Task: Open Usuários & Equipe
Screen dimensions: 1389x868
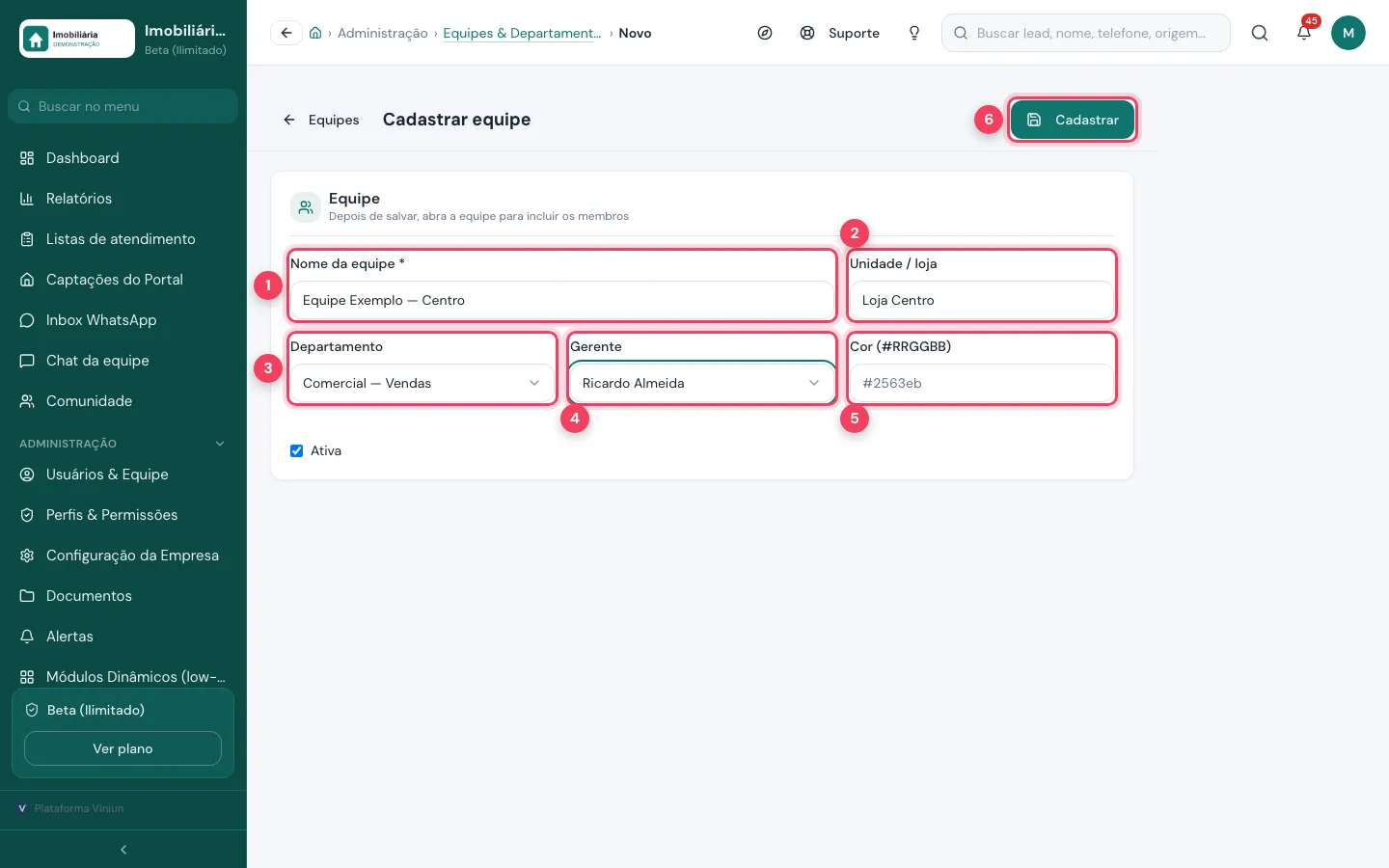Action: [123, 475]
